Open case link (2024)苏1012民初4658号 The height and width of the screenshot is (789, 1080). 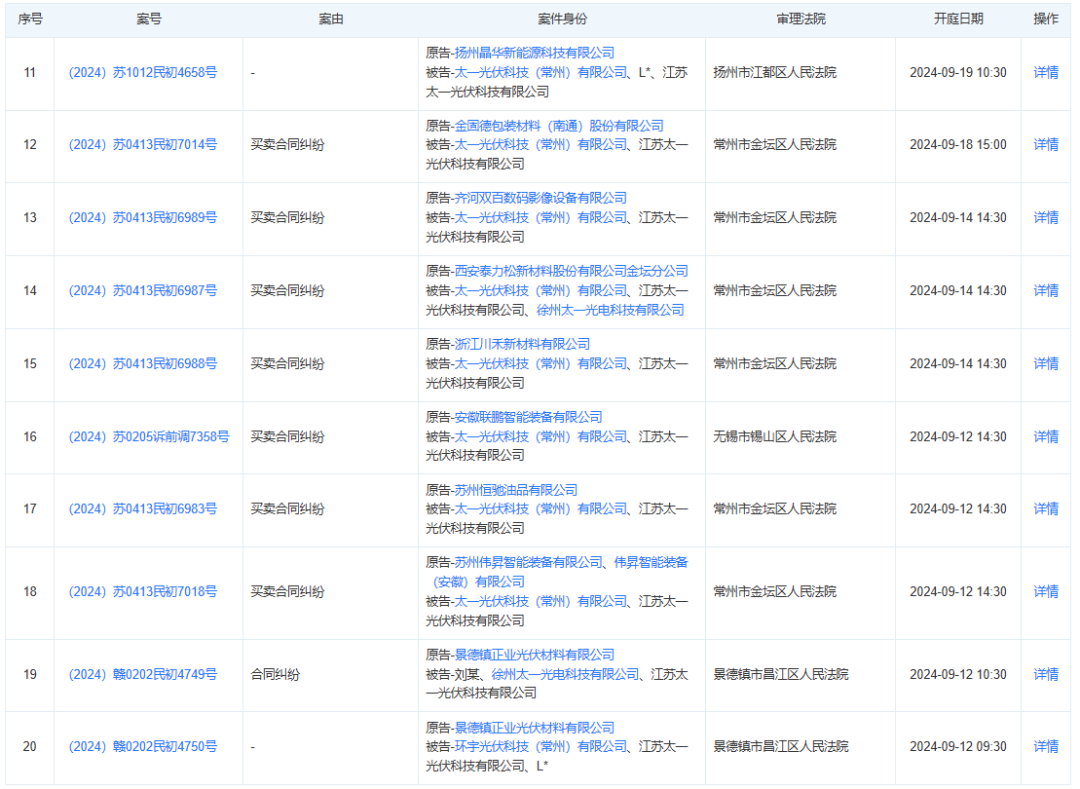[x=142, y=73]
